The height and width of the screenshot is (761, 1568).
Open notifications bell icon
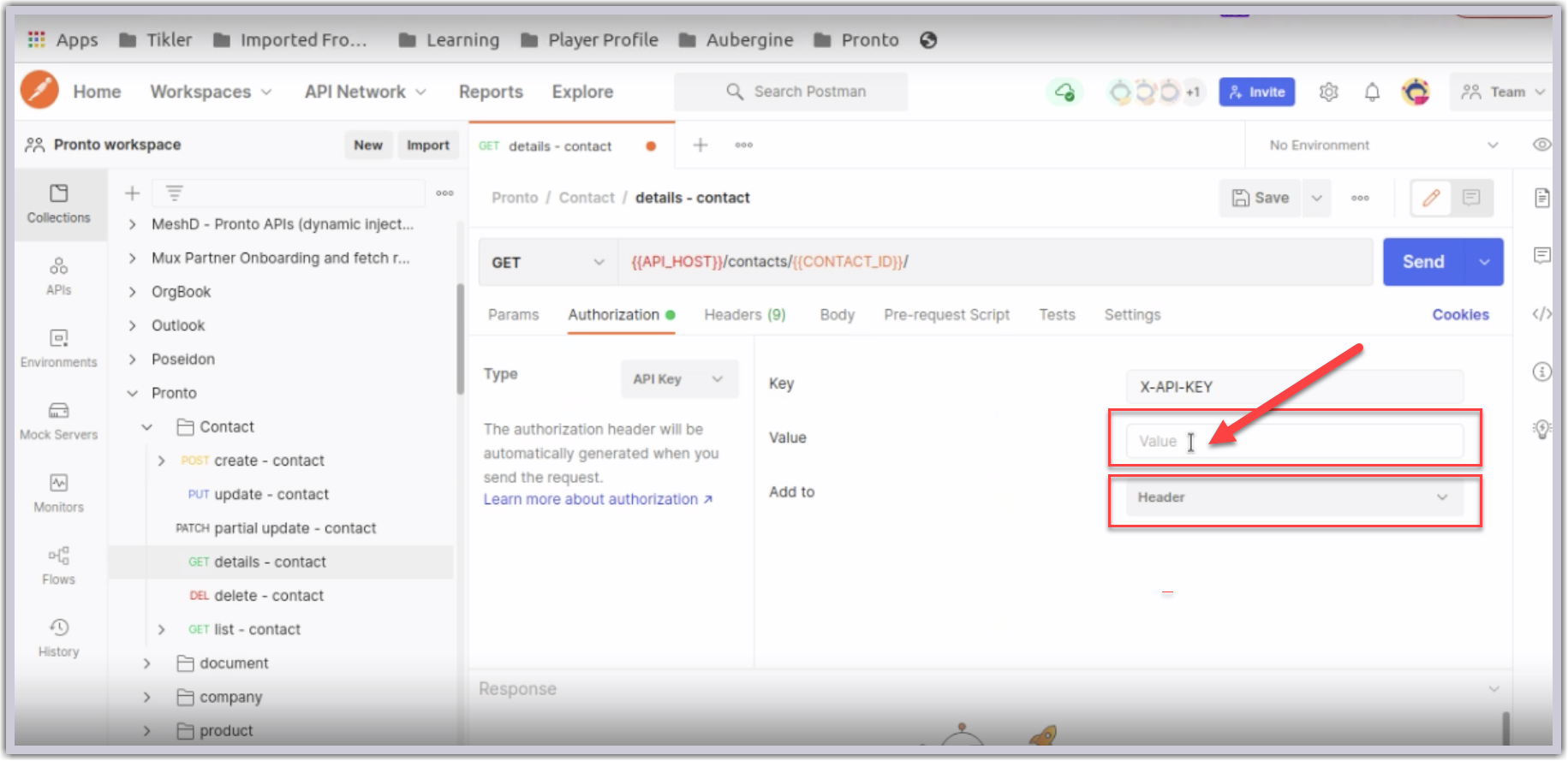click(1372, 92)
